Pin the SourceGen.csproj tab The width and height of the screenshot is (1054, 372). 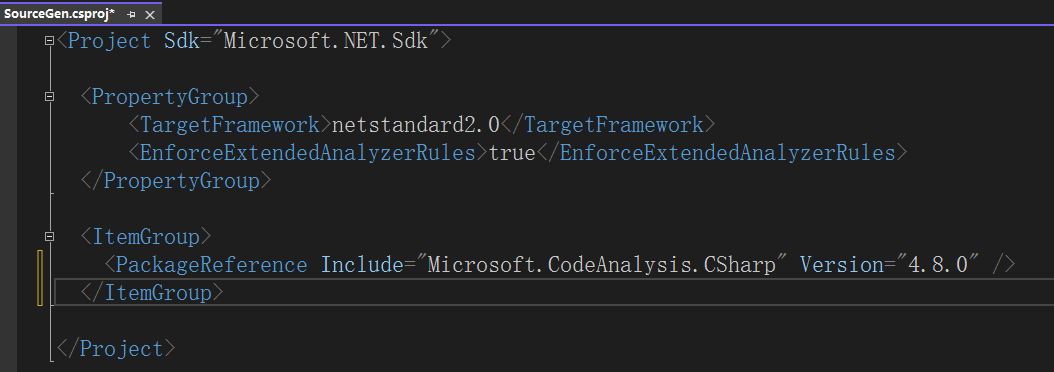(x=132, y=14)
